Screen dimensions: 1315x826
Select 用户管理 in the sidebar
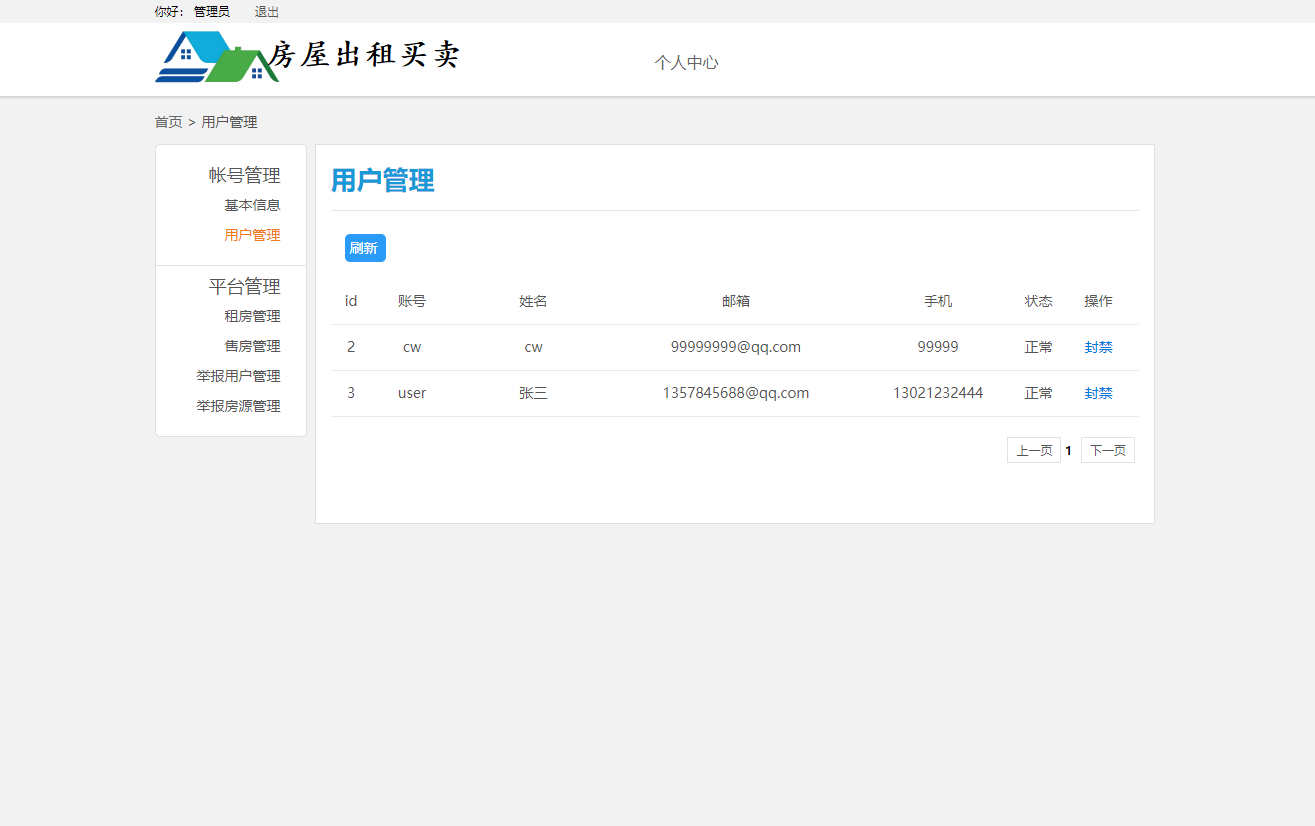click(252, 235)
